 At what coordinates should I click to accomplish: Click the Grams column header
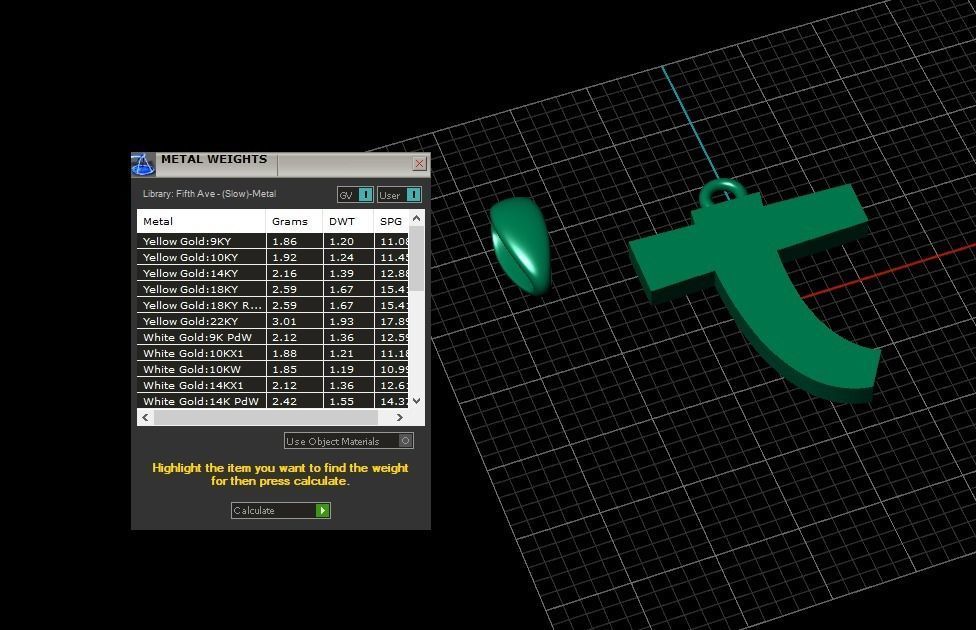coord(294,221)
